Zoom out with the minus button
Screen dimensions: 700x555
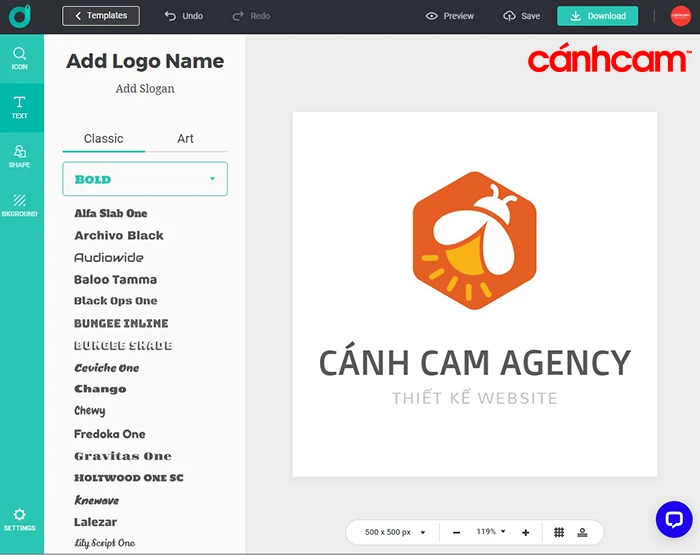456,532
